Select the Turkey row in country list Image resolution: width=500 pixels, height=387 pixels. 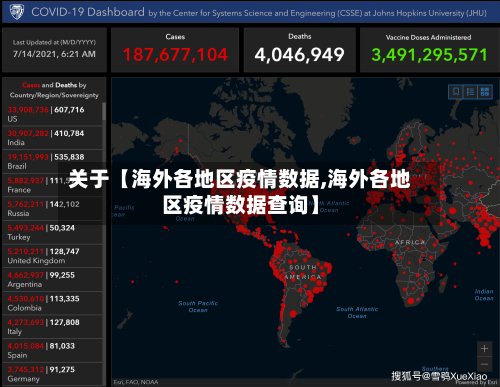tap(53, 232)
